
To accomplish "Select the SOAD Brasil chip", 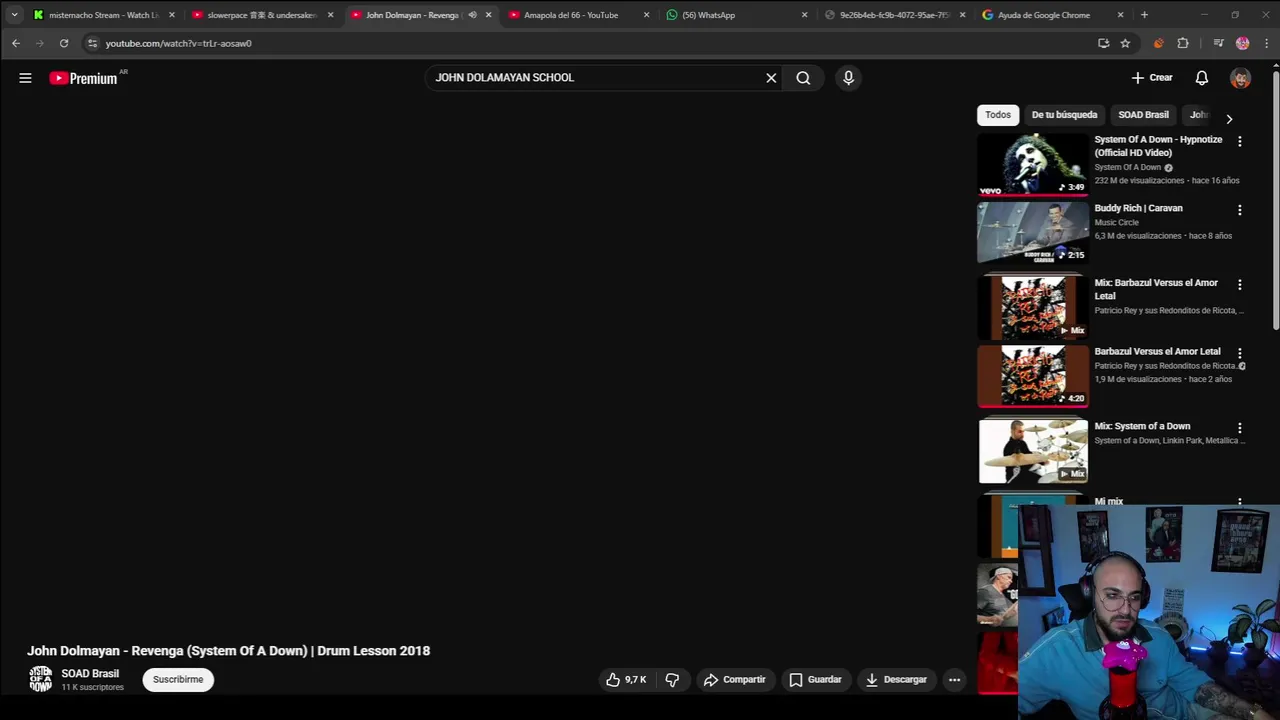I will (x=1143, y=115).
